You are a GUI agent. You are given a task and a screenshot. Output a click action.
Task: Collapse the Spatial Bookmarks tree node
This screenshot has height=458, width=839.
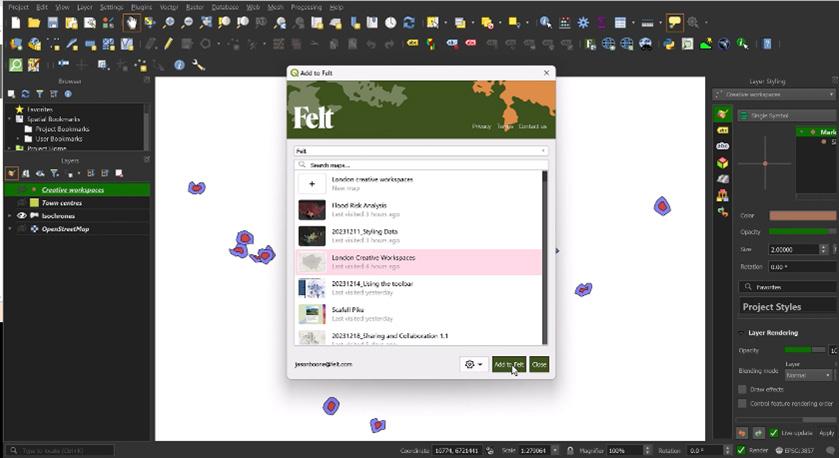[10, 119]
